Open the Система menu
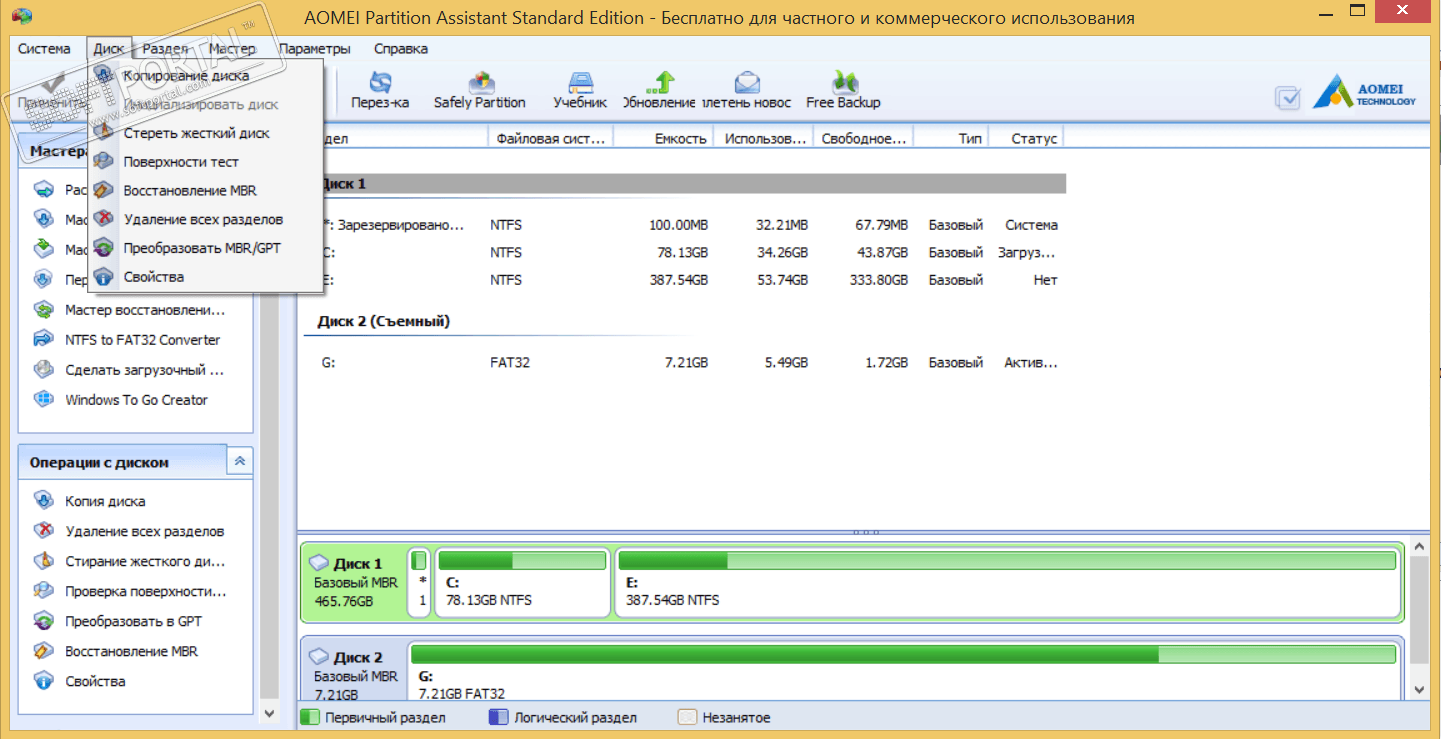The width and height of the screenshot is (1441, 739). [x=44, y=48]
